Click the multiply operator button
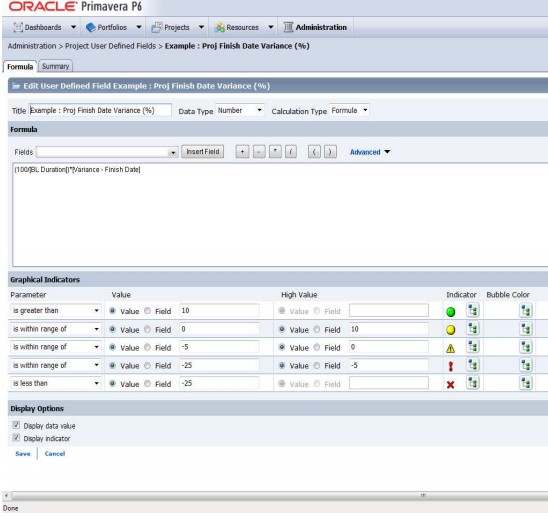548x517 pixels. (275, 152)
